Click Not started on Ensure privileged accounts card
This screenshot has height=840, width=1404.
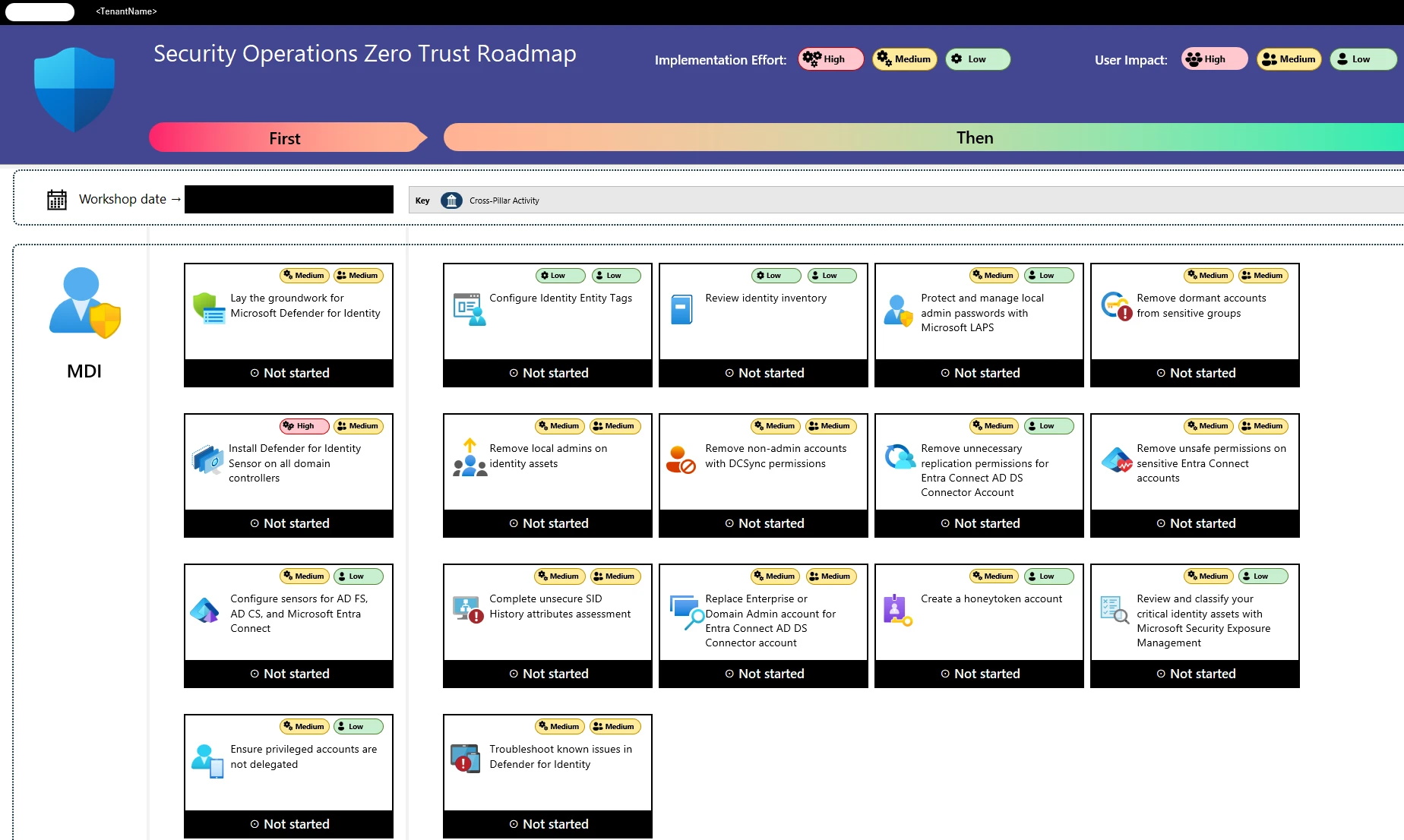click(289, 824)
